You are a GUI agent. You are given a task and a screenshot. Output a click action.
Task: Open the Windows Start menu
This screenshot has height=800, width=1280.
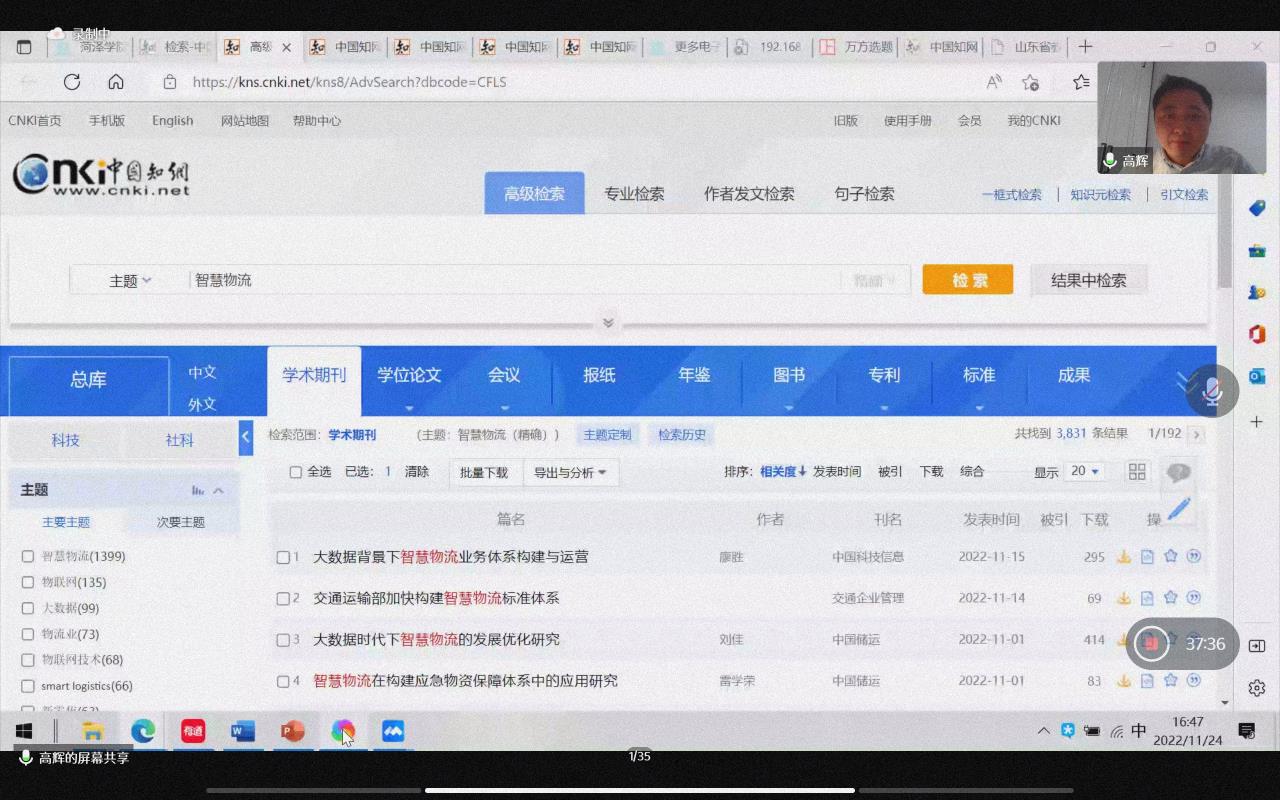pos(24,732)
